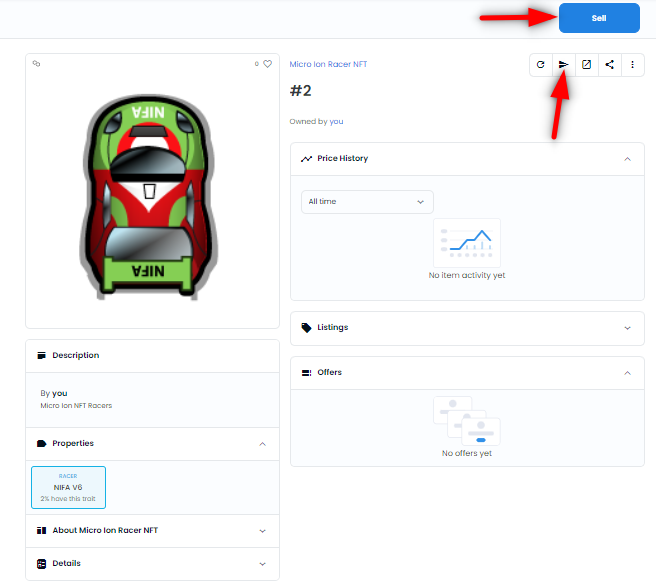Click the share icon
Image resolution: width=656 pixels, height=588 pixels.
click(610, 65)
